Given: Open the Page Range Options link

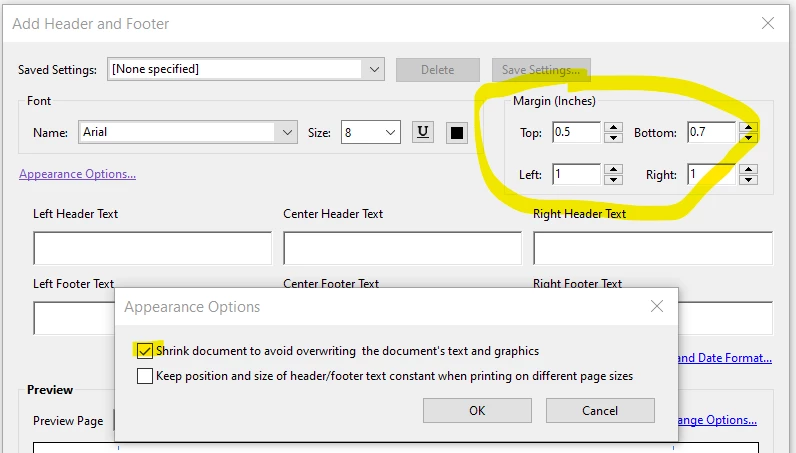Looking at the screenshot, I should point(717,420).
